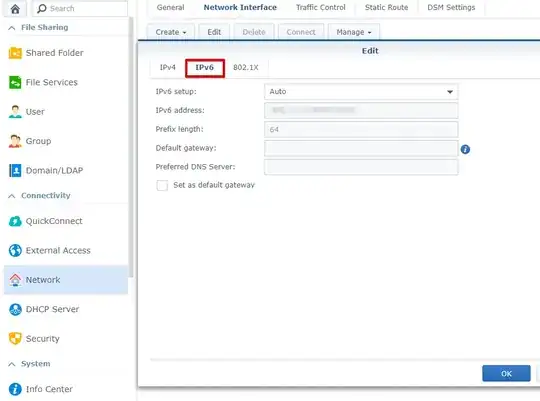Select the IPv4 tab in Edit dialog

[168, 68]
